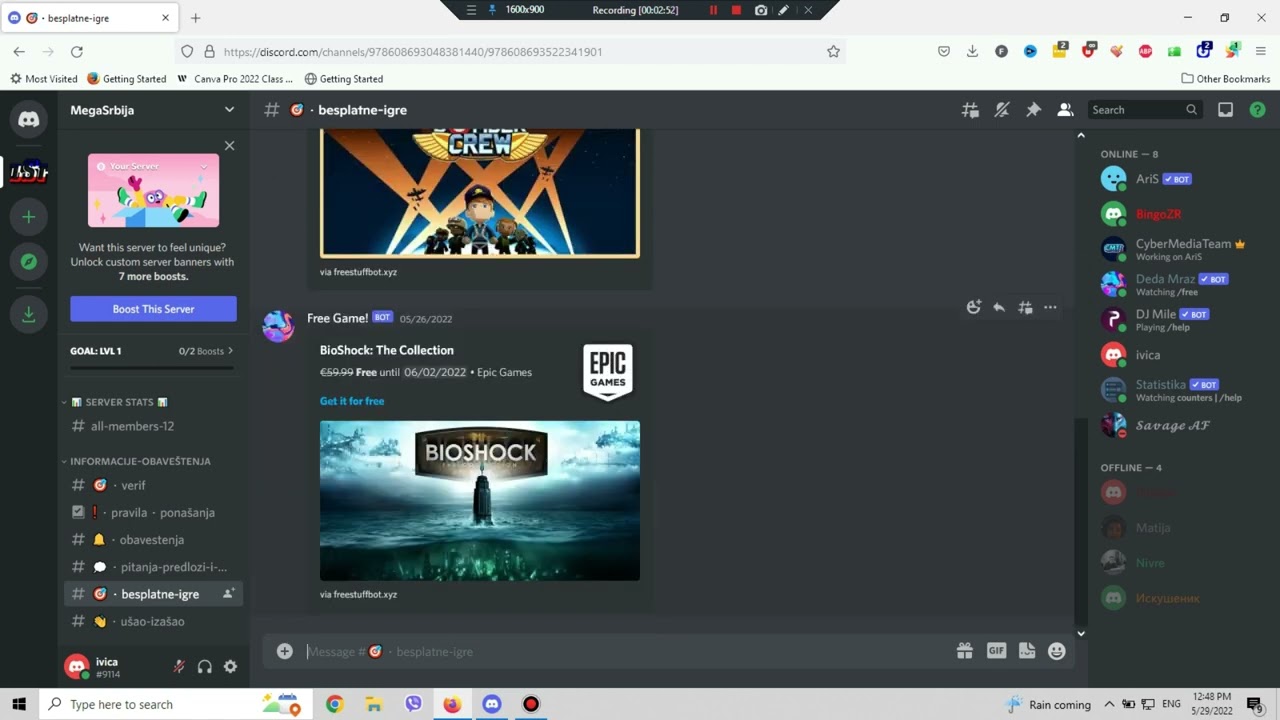The width and height of the screenshot is (1280, 720).
Task: Open notification settings bell icon in header
Action: pyautogui.click(x=1002, y=110)
